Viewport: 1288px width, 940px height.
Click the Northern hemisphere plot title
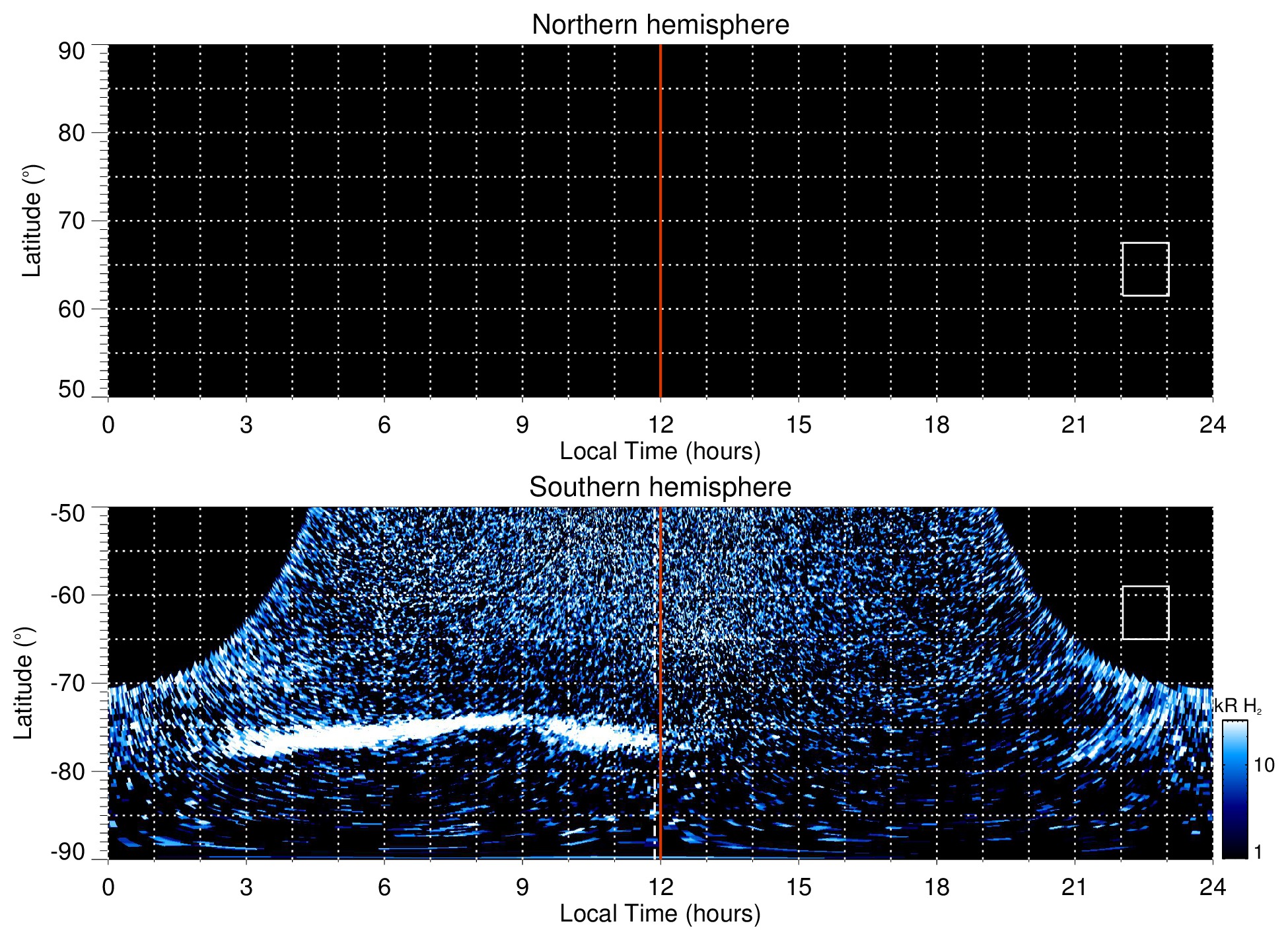[660, 25]
